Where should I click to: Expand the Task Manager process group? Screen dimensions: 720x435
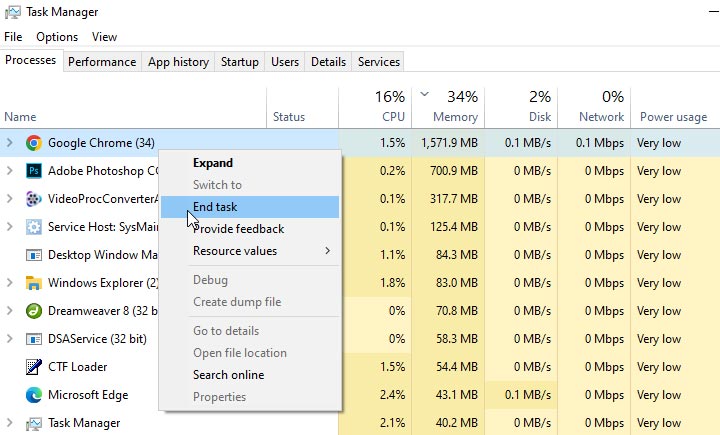tap(9, 423)
